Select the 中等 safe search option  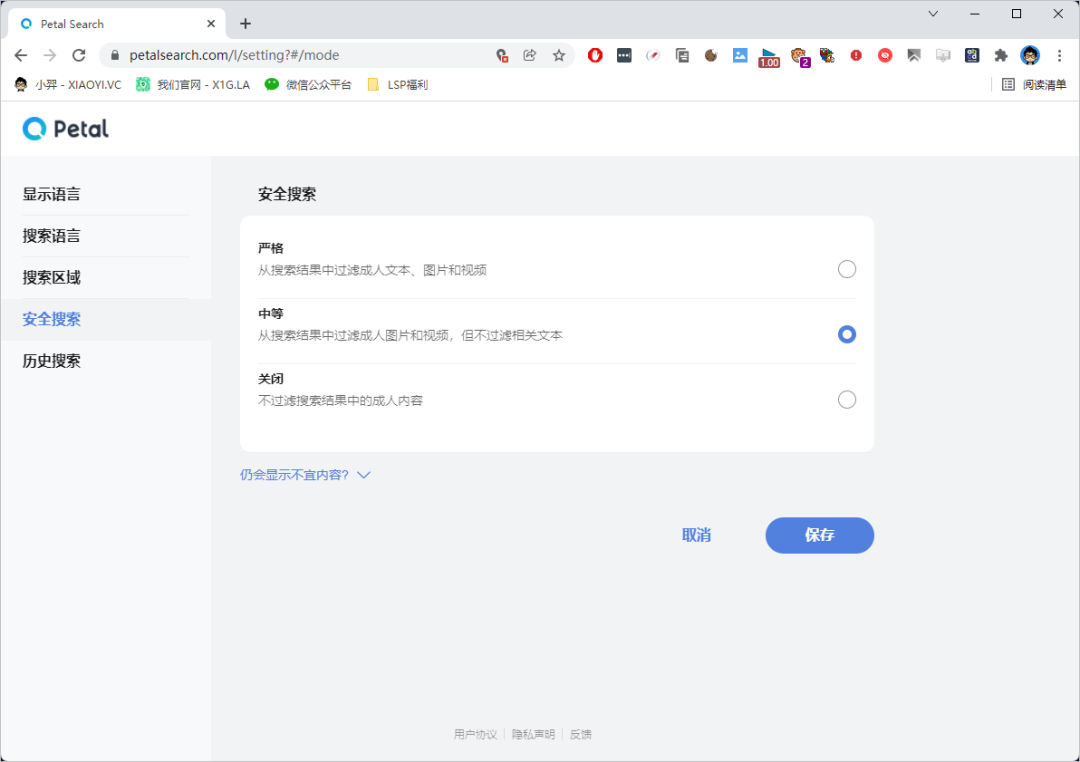847,334
